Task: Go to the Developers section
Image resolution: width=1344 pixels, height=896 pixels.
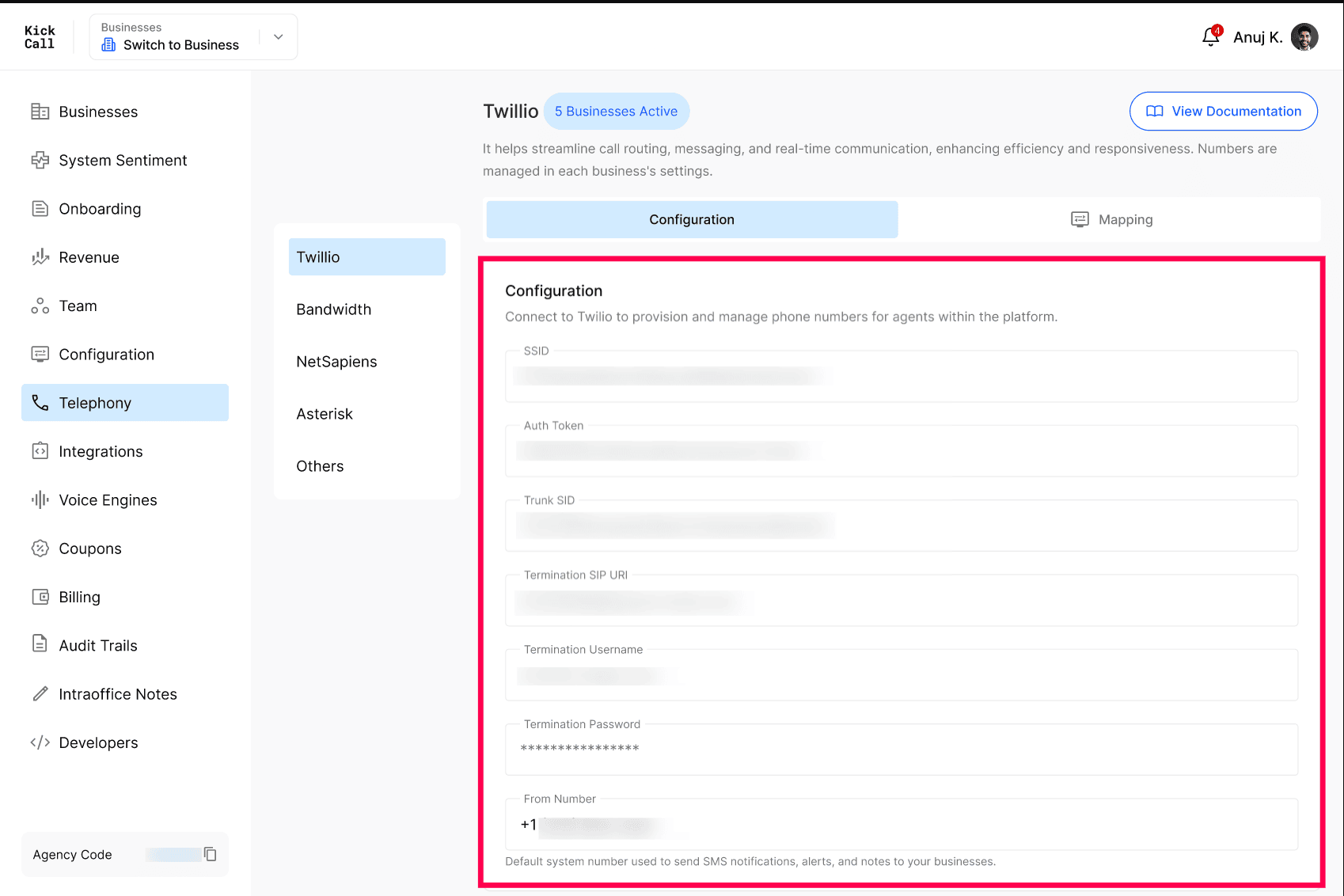Action: pyautogui.click(x=125, y=742)
